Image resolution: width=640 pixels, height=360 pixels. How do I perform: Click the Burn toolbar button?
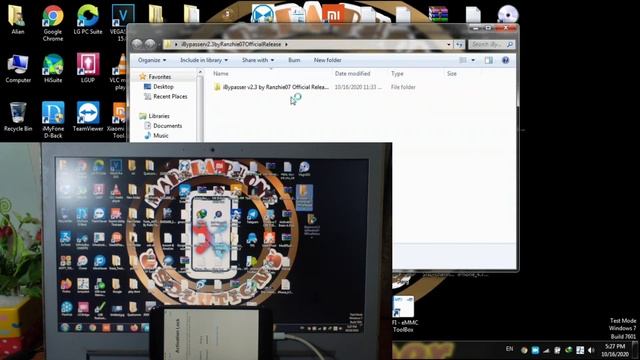coord(294,60)
